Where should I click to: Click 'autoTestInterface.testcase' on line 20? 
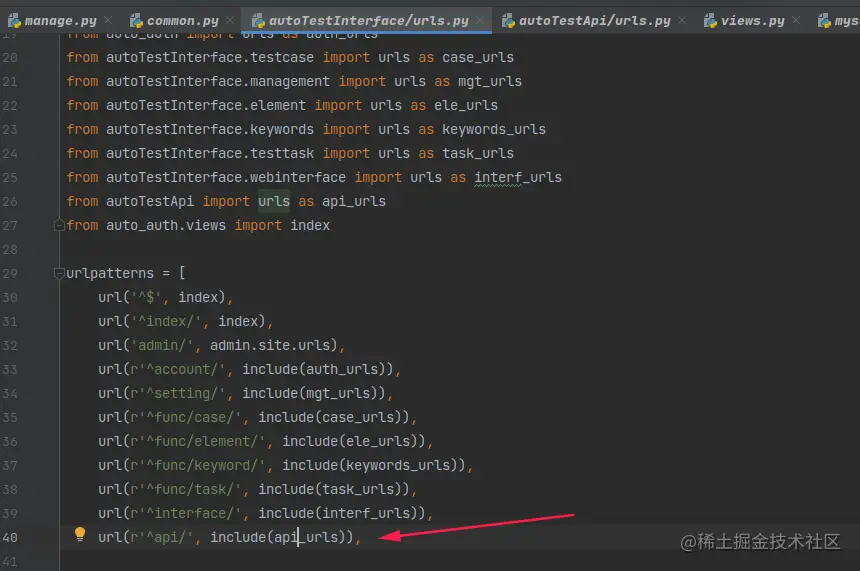tap(210, 58)
